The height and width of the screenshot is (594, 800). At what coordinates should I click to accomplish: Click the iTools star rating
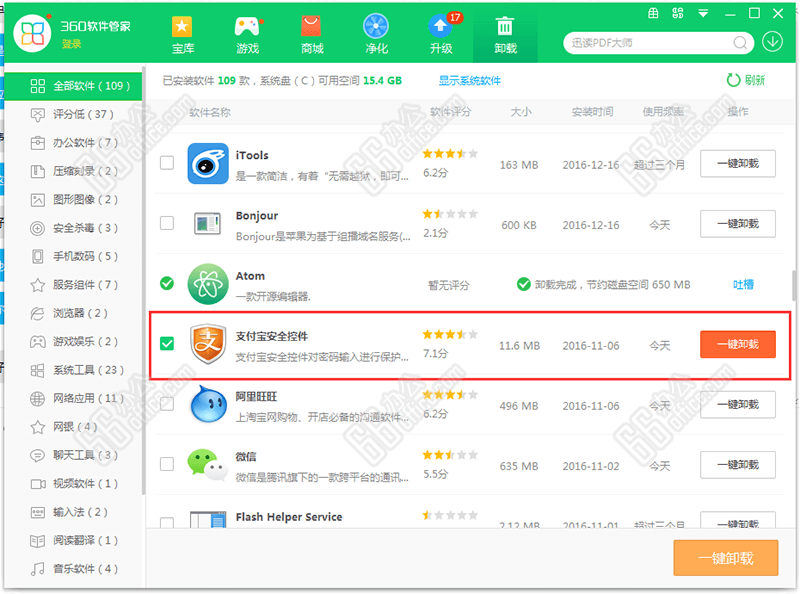pyautogui.click(x=450, y=153)
